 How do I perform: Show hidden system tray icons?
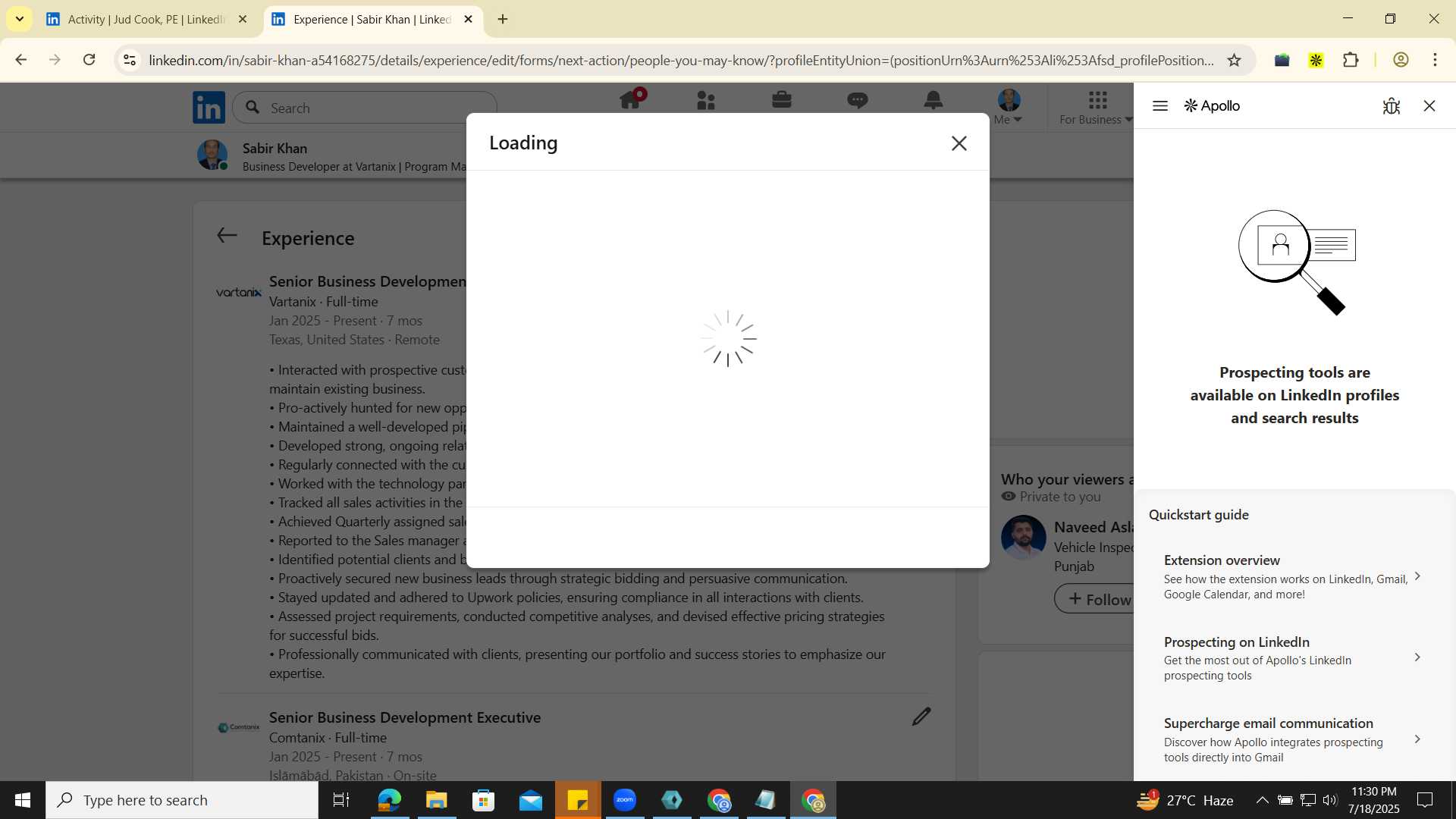tap(1262, 800)
